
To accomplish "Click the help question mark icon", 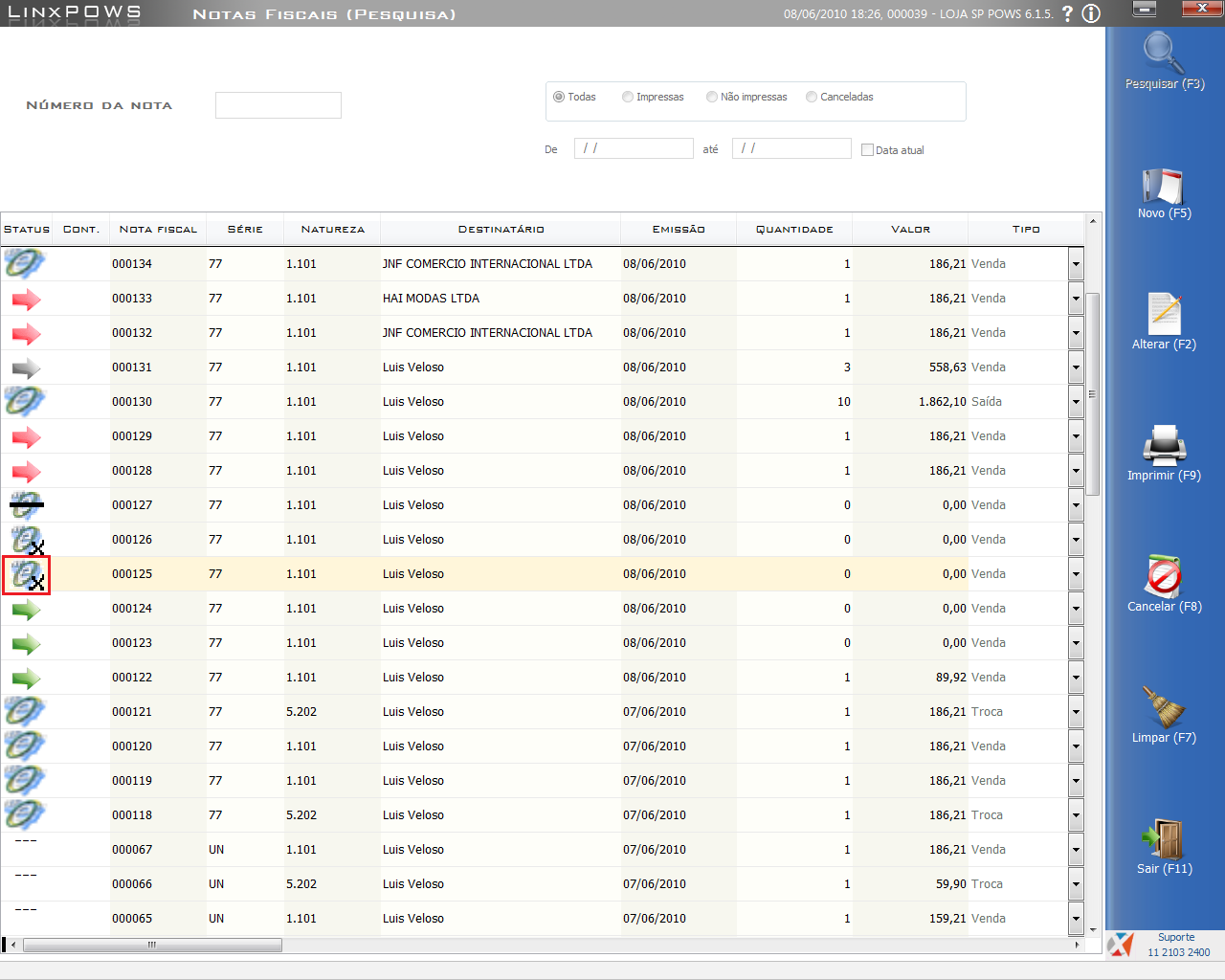I will 1067,13.
